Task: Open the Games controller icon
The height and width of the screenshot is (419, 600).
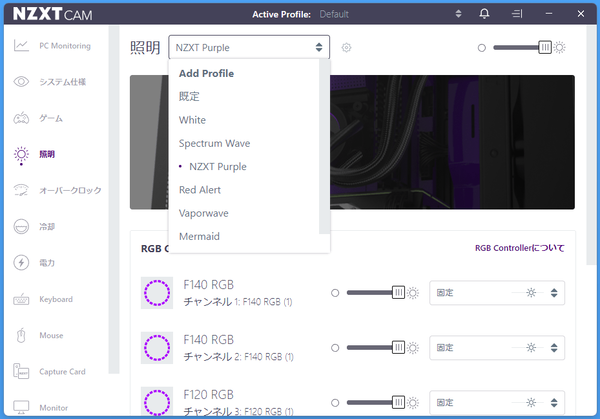Action: pos(21,118)
